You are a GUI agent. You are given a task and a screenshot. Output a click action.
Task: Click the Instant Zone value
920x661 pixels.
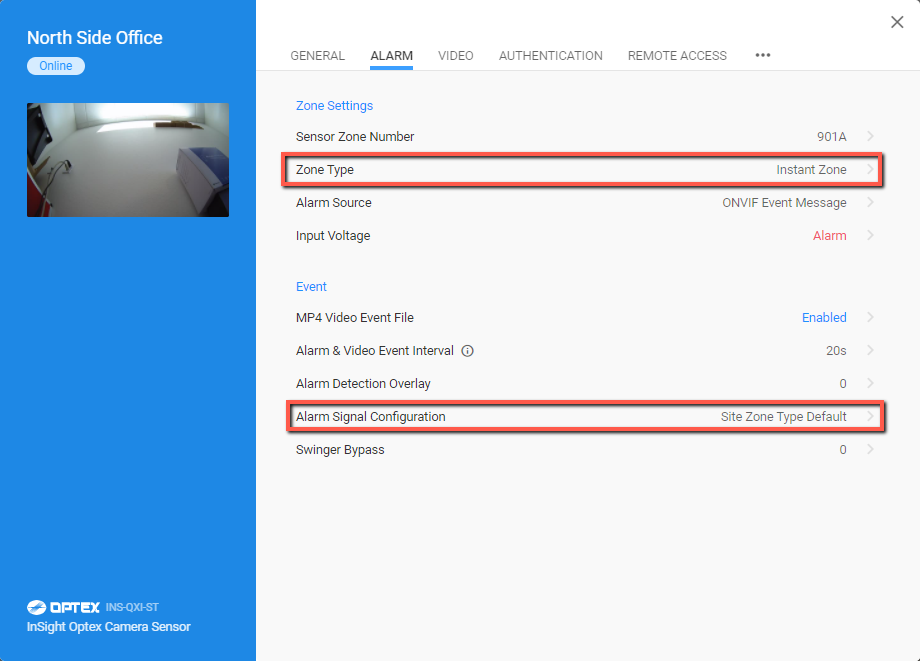coord(811,170)
